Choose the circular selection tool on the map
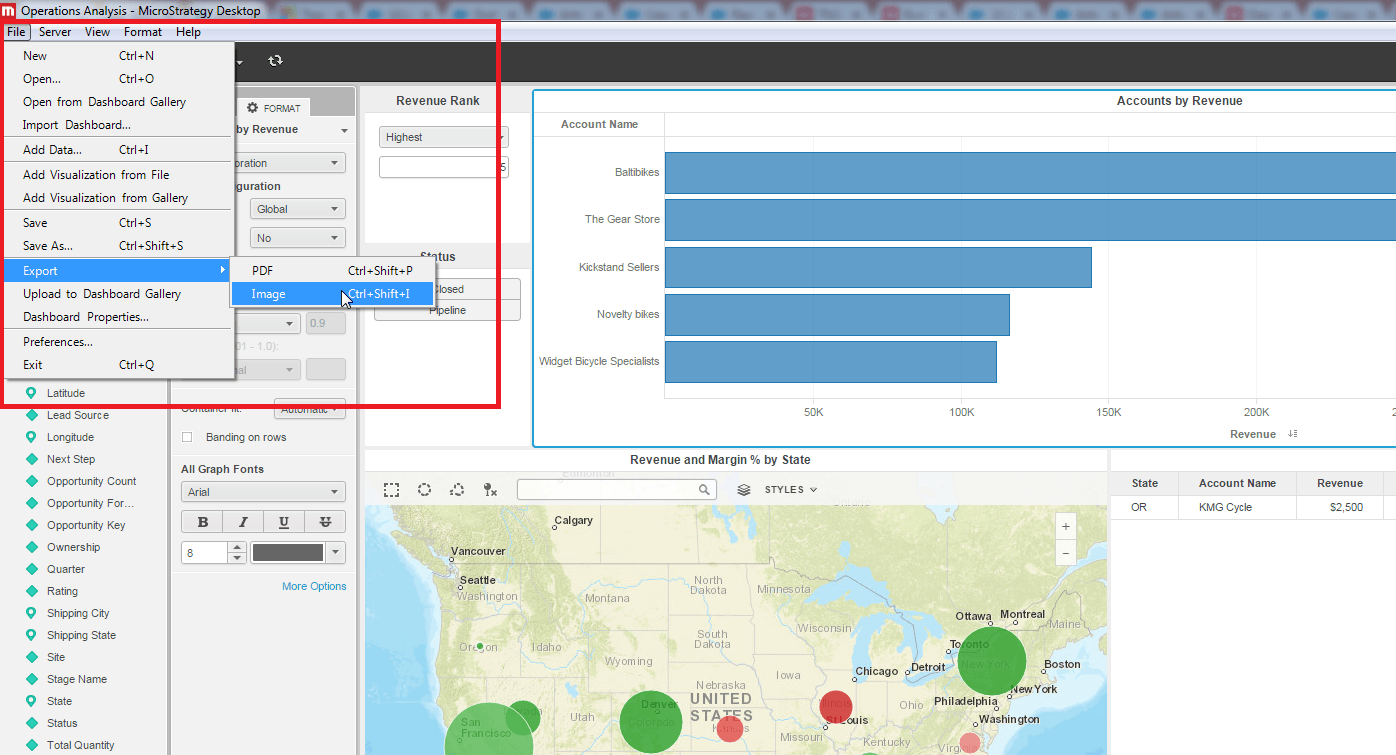The image size is (1396, 755). click(424, 490)
